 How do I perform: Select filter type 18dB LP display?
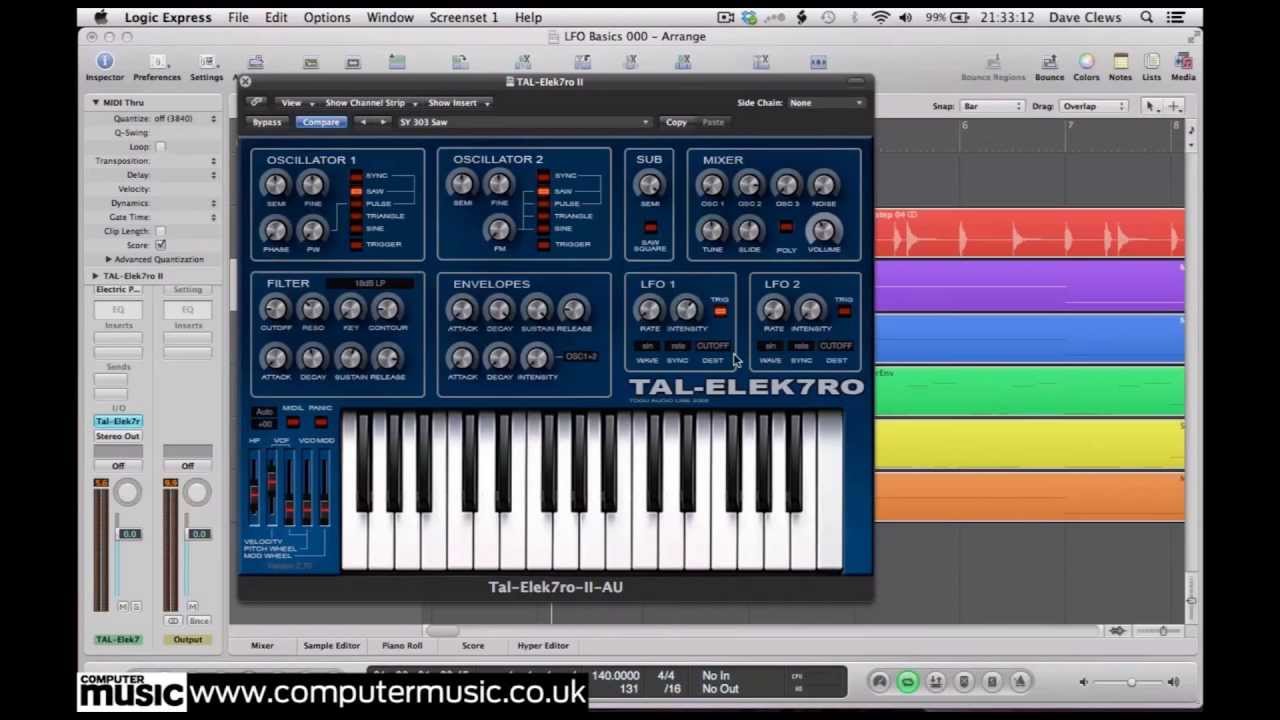pos(370,284)
